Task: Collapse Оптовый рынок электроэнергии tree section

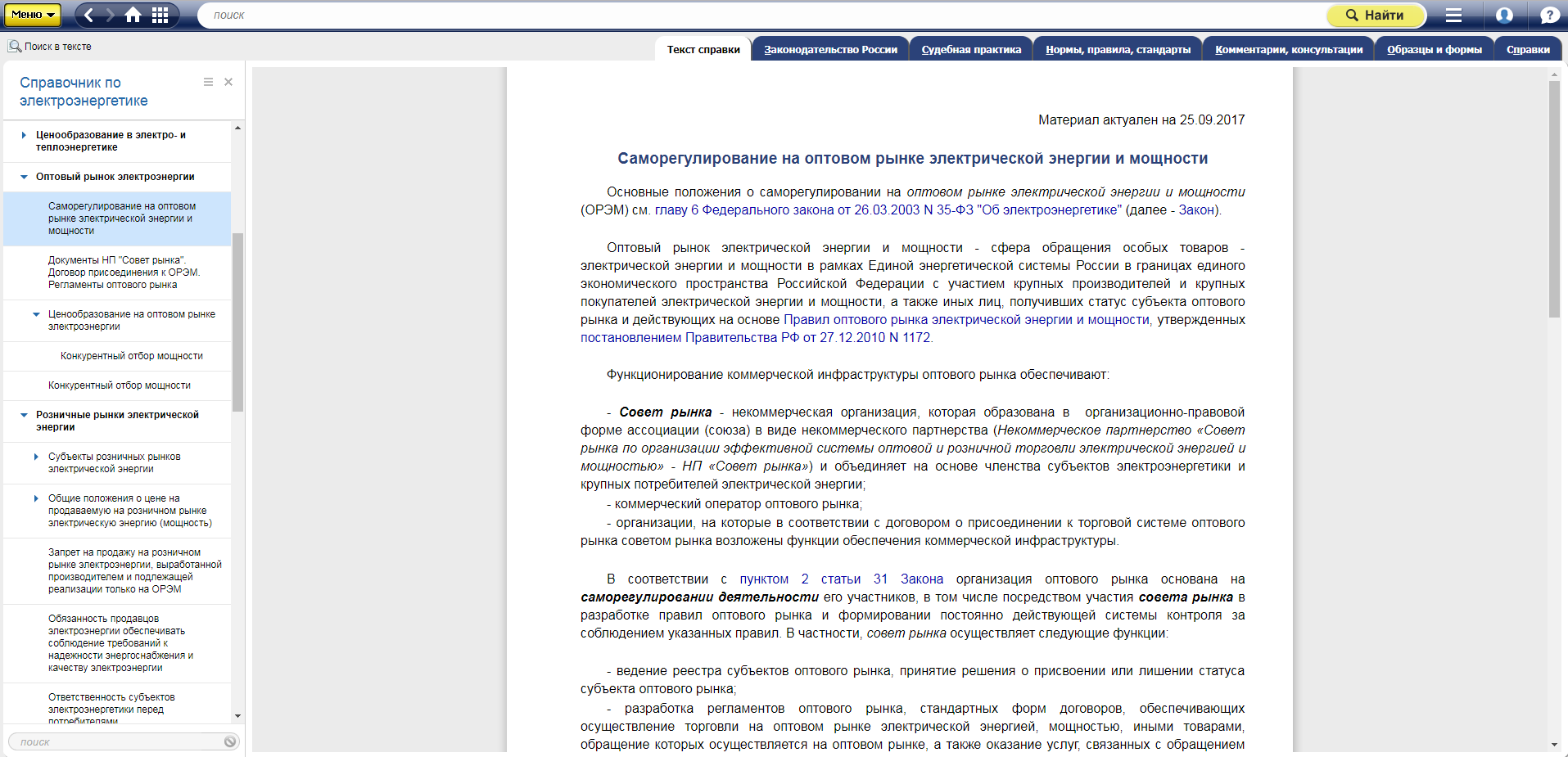Action: coord(24,177)
